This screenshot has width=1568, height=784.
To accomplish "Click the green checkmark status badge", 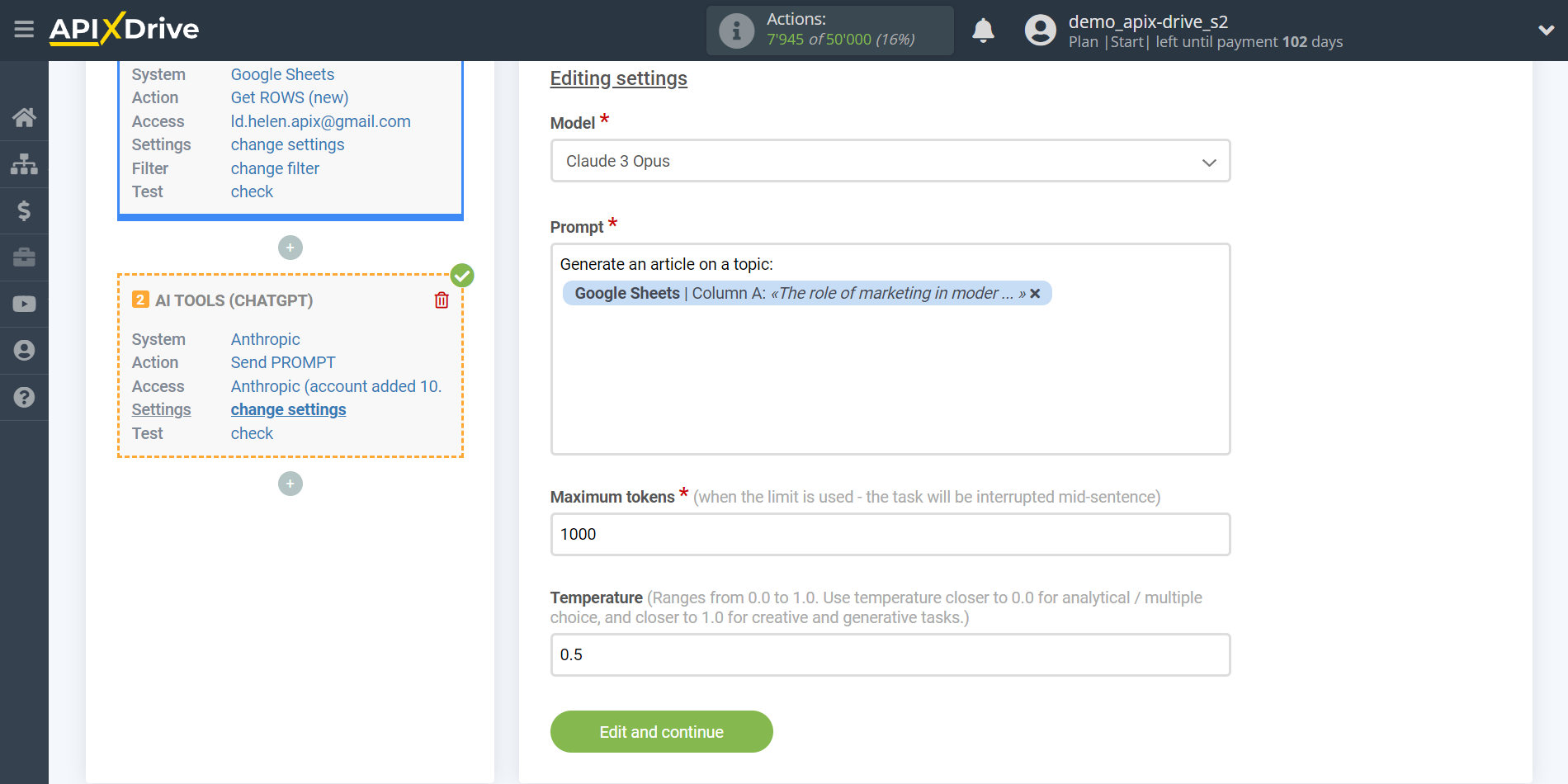I will click(462, 276).
